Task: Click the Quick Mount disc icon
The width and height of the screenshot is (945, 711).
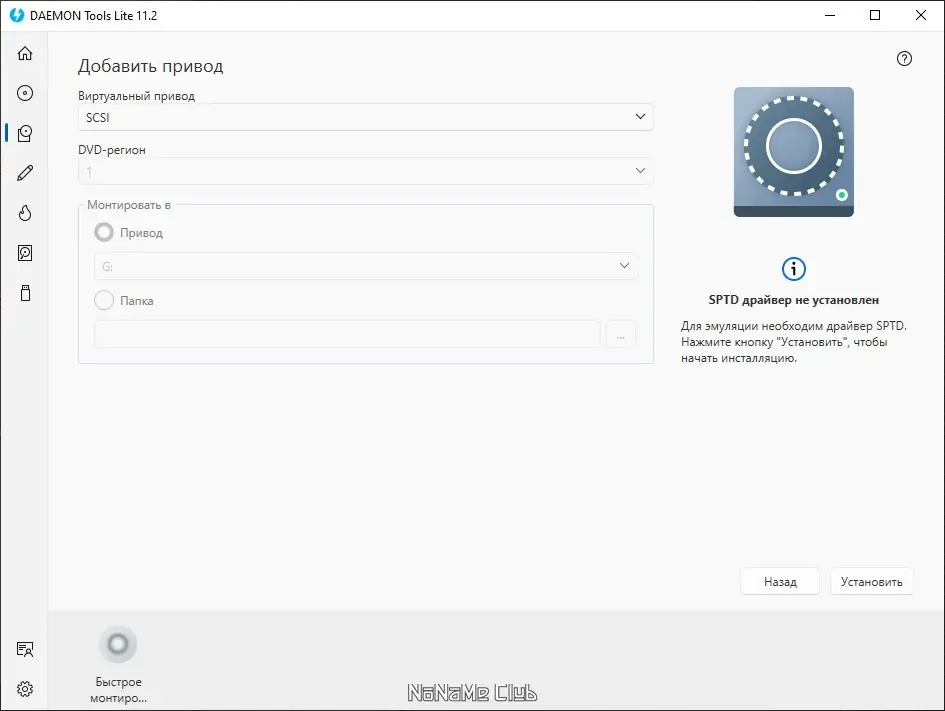Action: (x=118, y=644)
